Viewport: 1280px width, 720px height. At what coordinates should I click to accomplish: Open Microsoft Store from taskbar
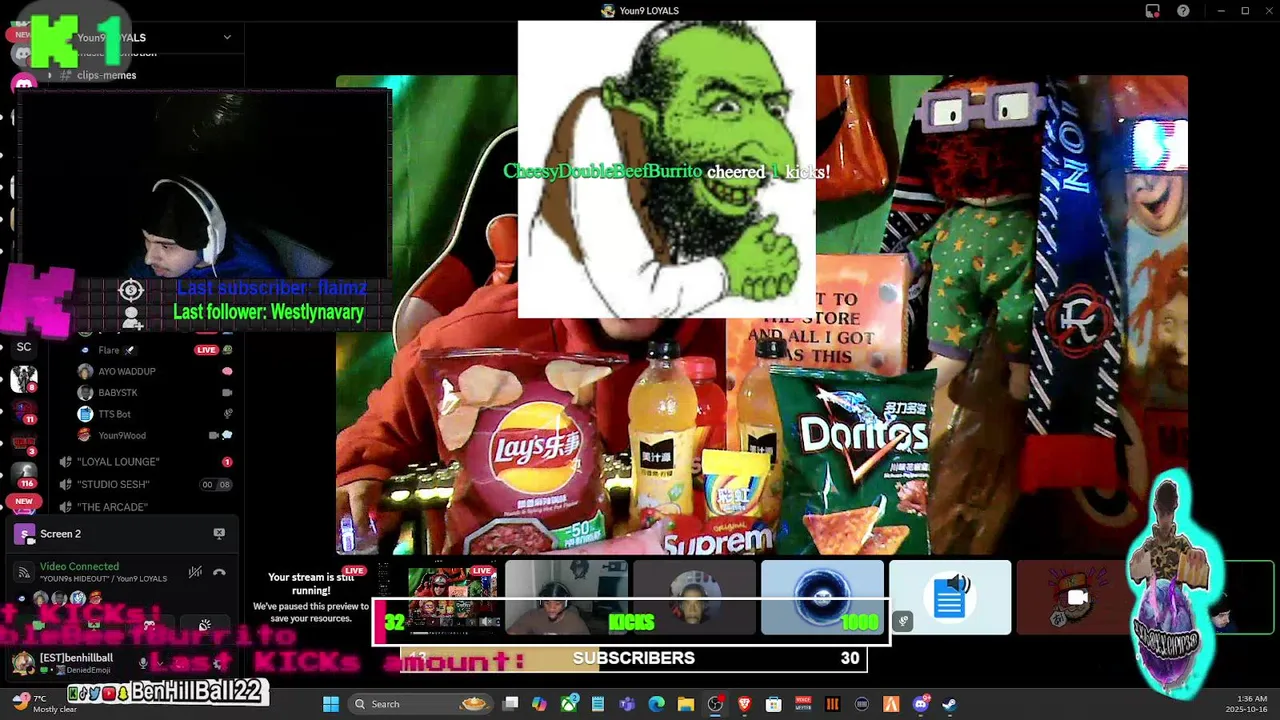pos(773,704)
